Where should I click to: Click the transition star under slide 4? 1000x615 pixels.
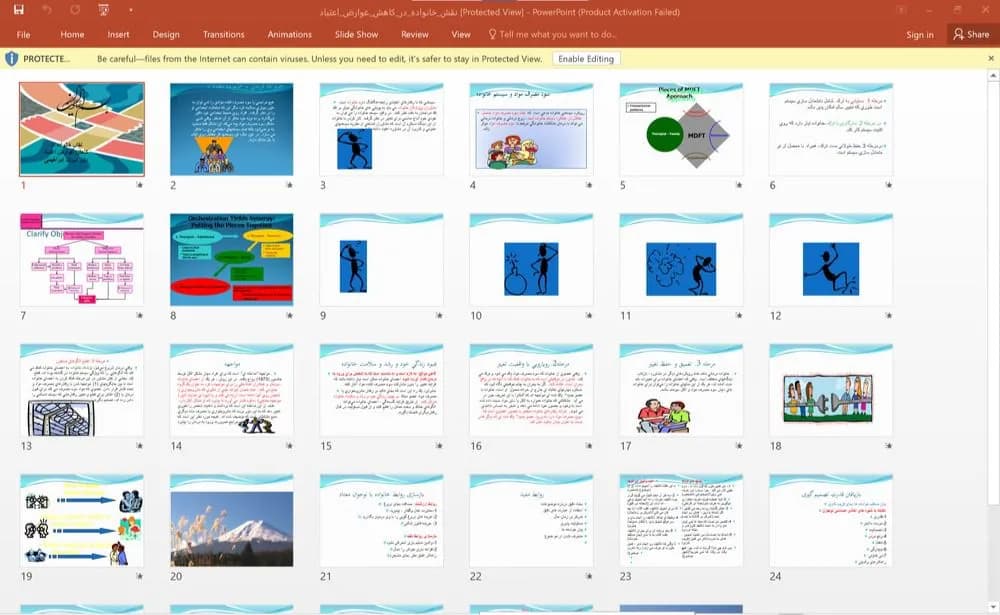pos(589,185)
